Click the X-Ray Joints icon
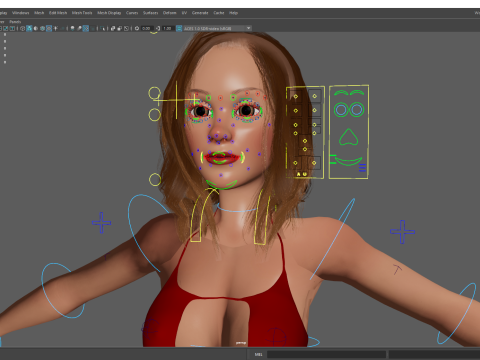Image resolution: width=480 pixels, height=360 pixels. [x=126, y=28]
